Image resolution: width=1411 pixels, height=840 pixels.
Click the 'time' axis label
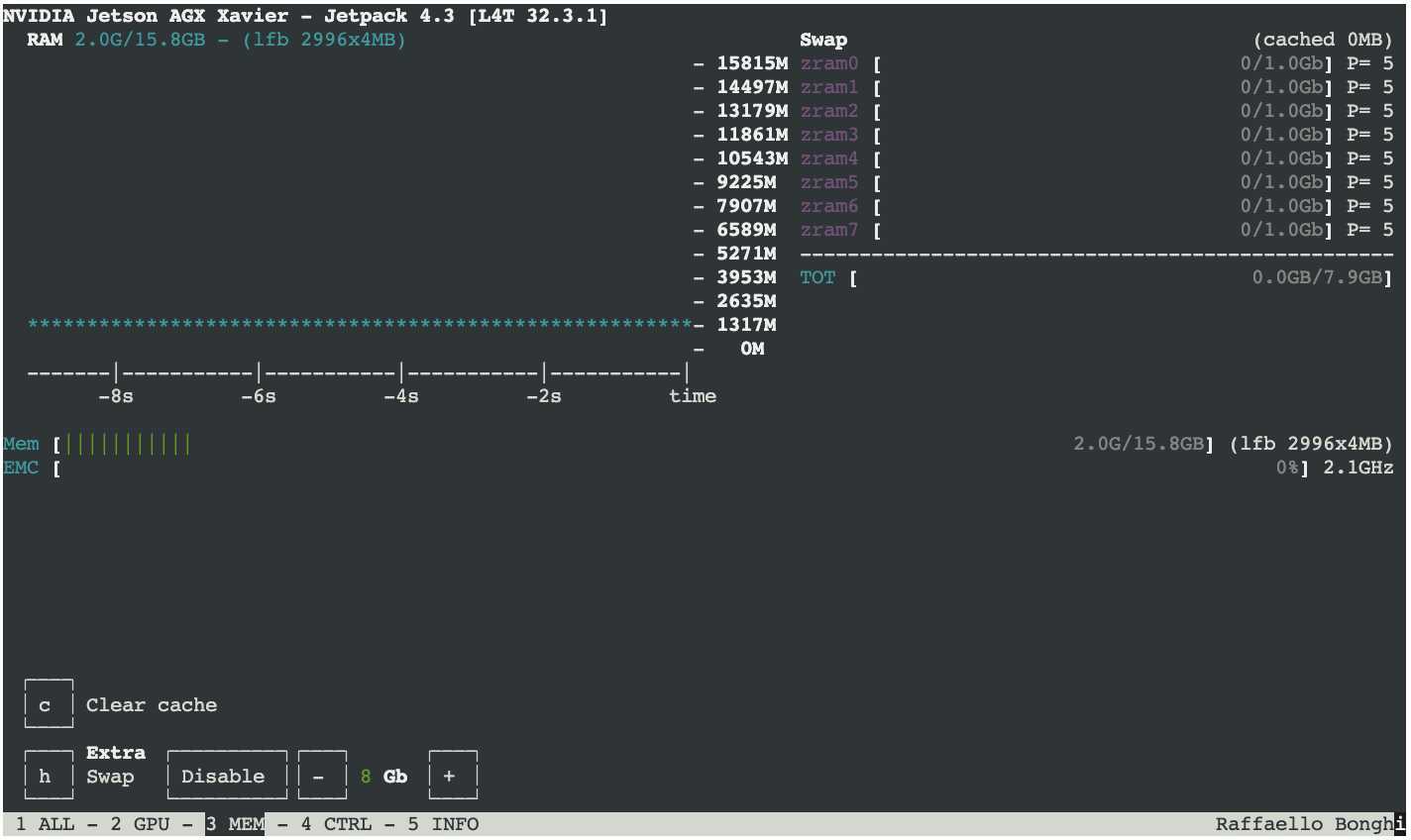tap(693, 396)
